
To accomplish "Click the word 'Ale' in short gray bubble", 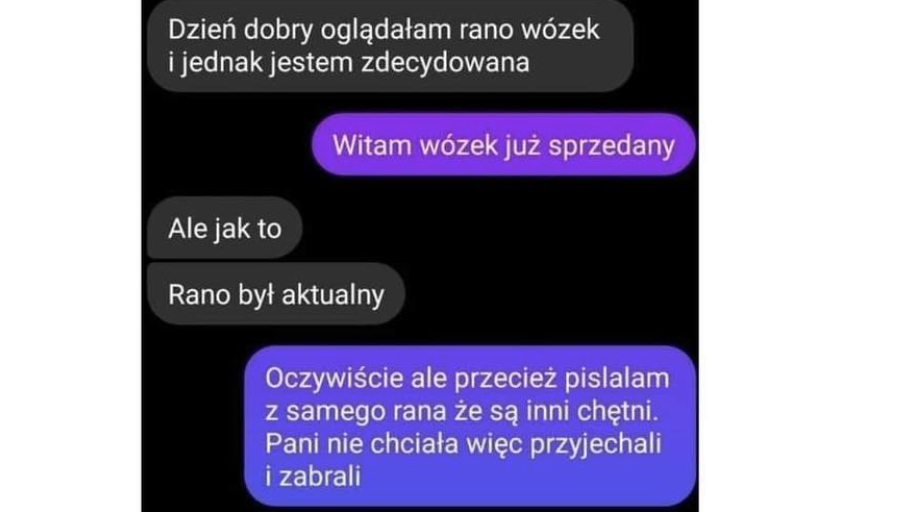I will 187,228.
